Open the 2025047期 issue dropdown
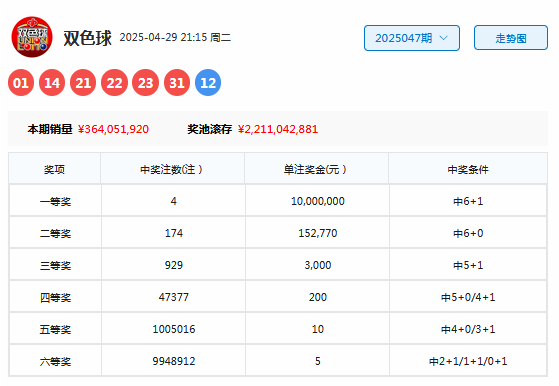559x386 pixels. (412, 38)
